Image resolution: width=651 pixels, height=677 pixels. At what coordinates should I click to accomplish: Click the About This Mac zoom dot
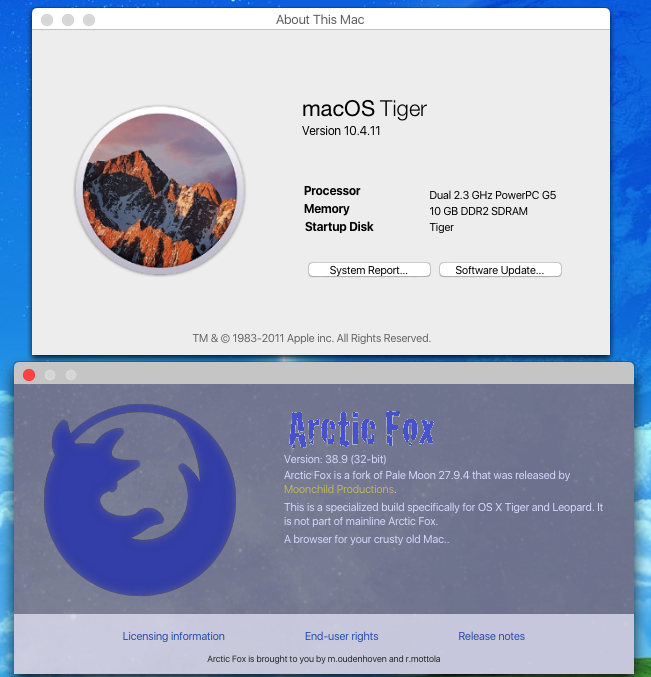[x=89, y=20]
